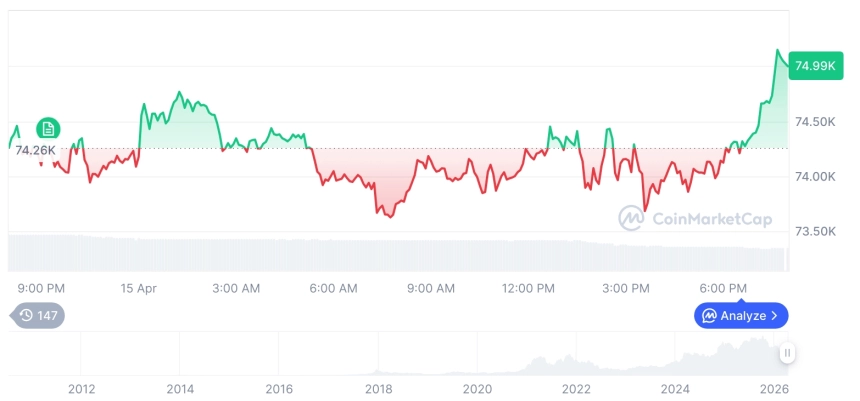The height and width of the screenshot is (401, 860).
Task: Click the 2020 year in navigator timeline
Action: [x=477, y=388]
